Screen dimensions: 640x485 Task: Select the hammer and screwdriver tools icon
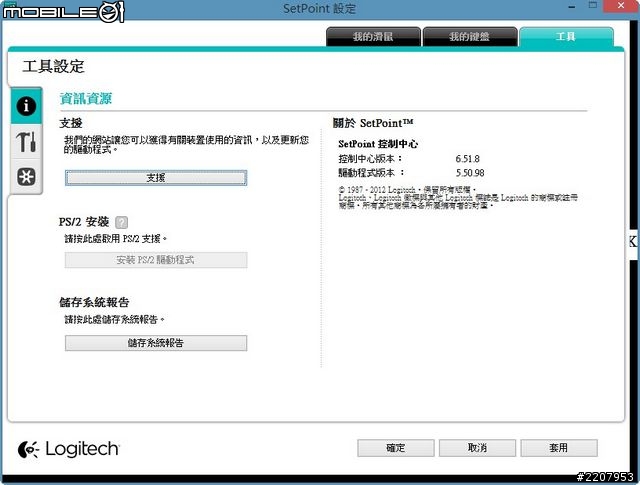26,142
